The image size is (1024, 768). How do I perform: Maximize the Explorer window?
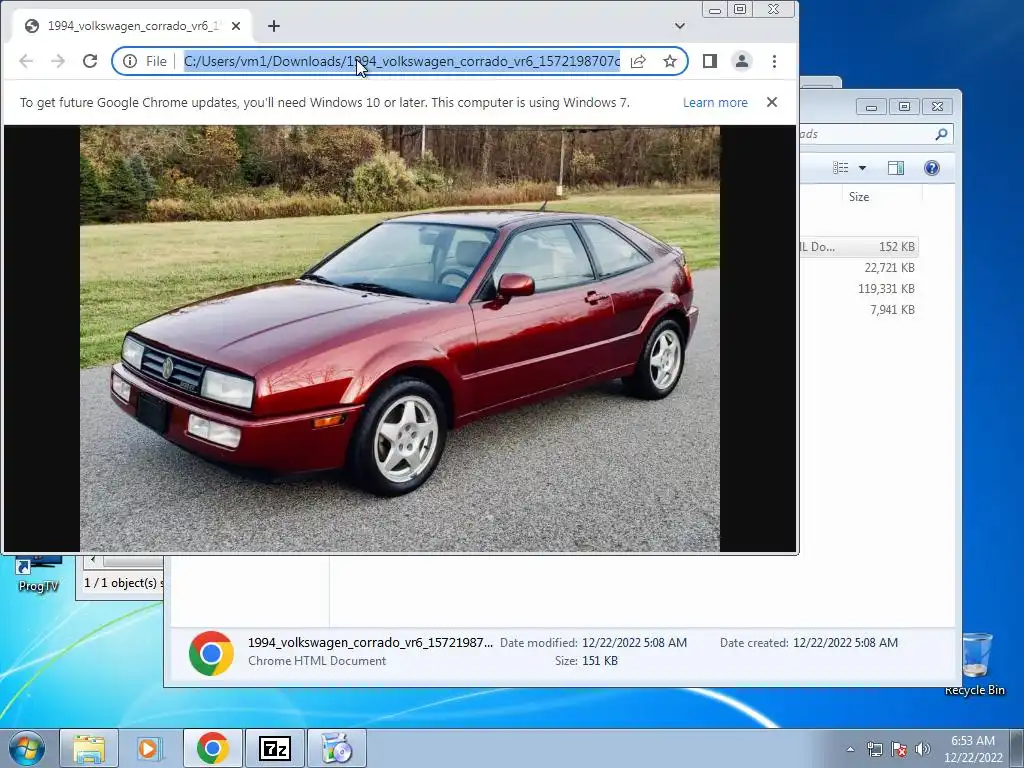click(x=904, y=106)
